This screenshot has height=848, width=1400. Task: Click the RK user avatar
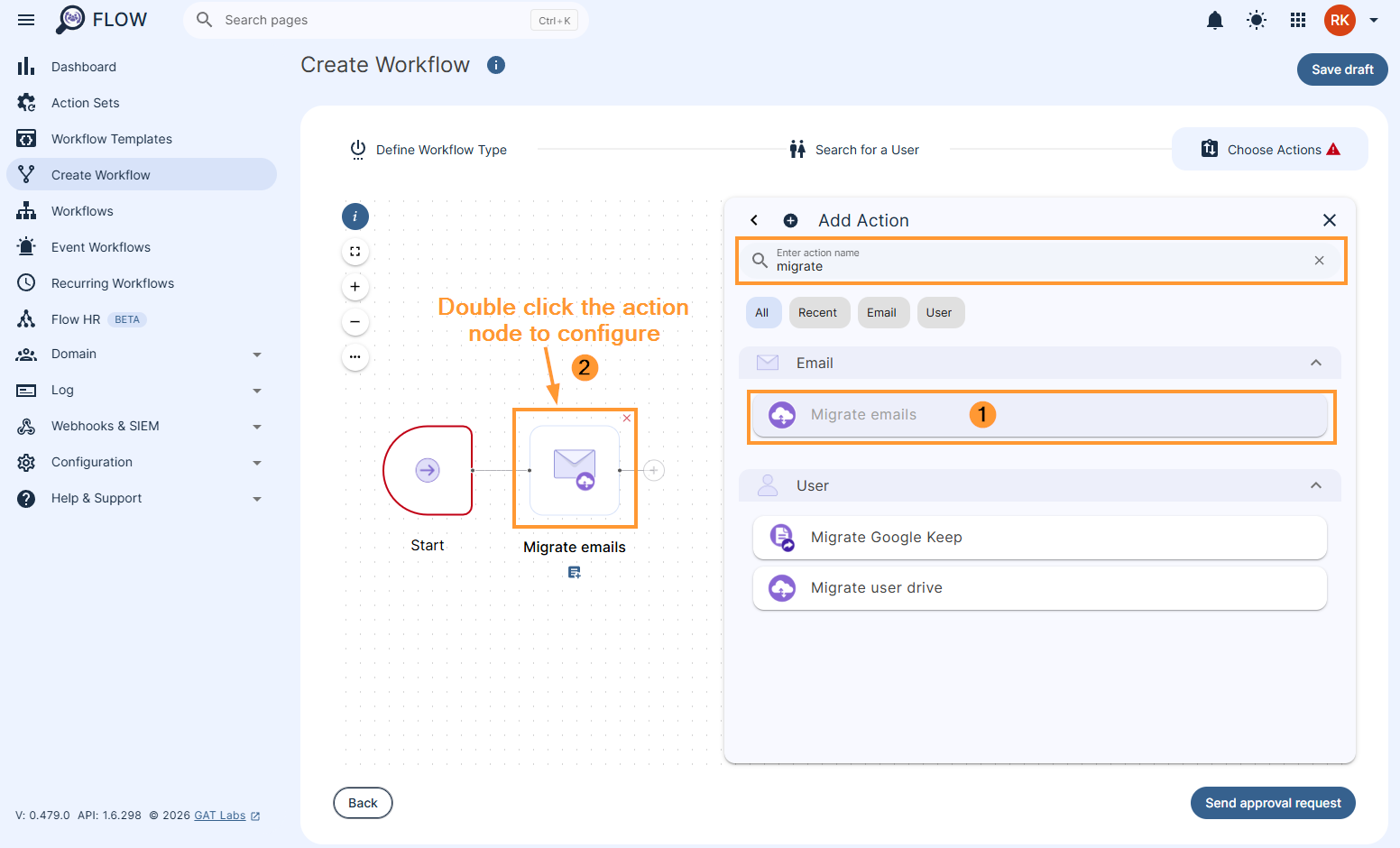click(x=1340, y=20)
